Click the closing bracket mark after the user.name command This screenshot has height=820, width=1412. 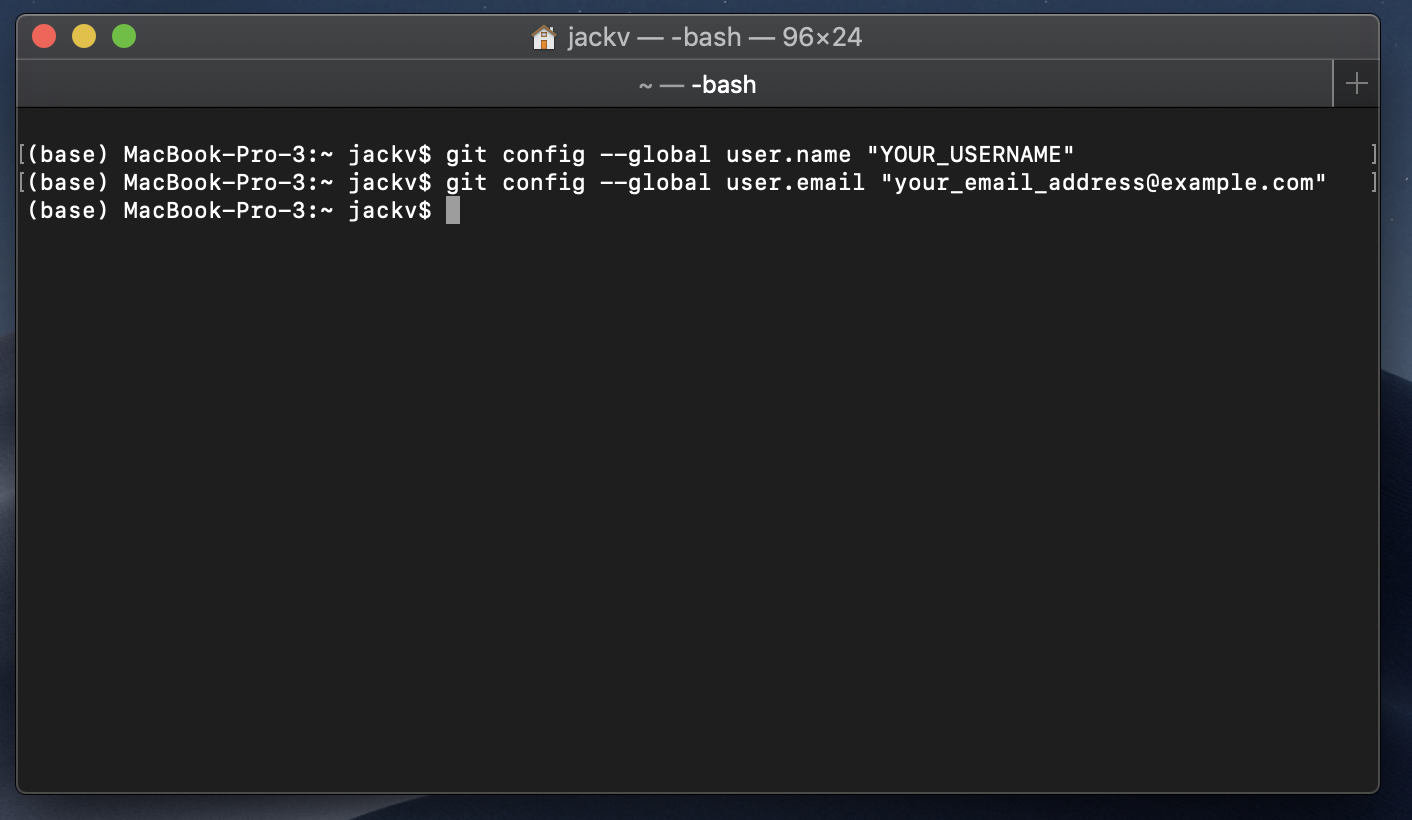point(1374,154)
